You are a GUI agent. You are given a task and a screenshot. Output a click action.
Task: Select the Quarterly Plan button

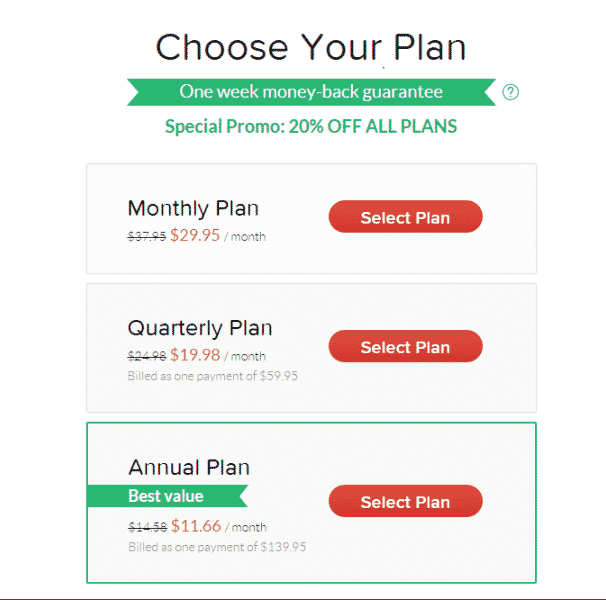click(x=405, y=347)
